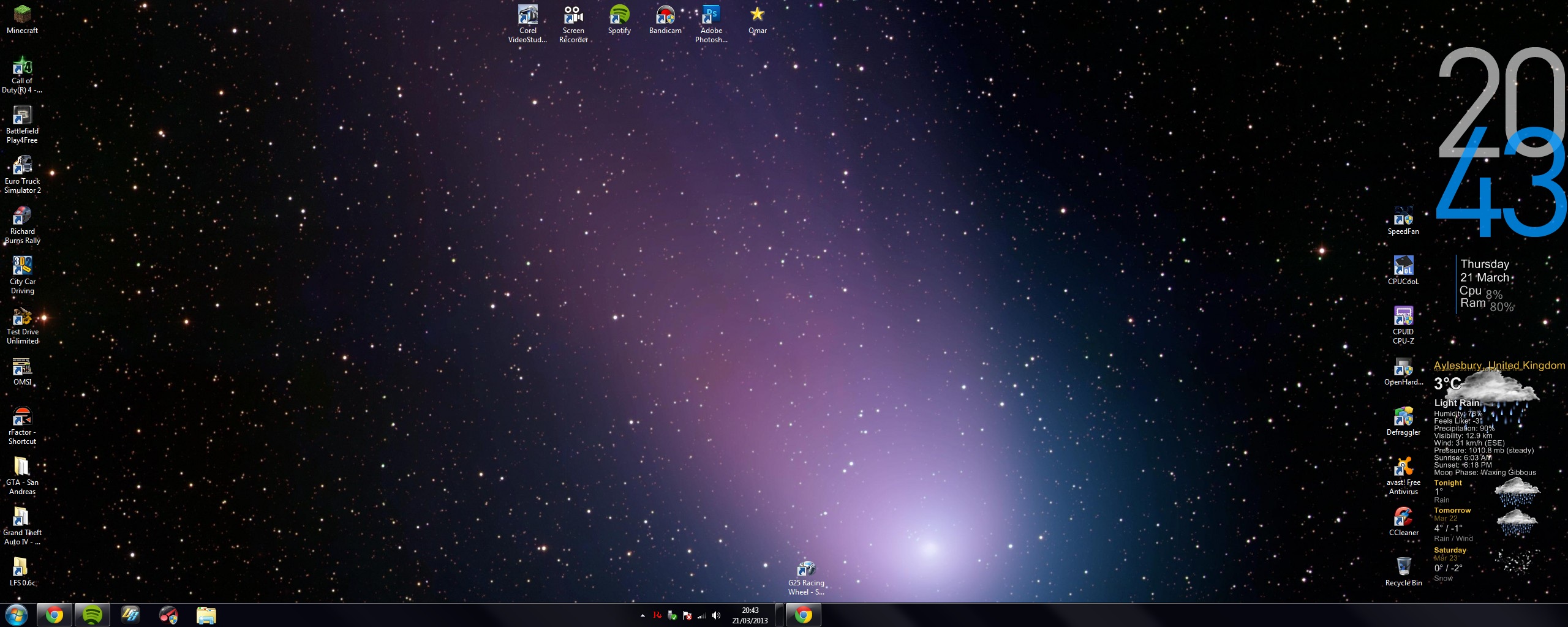Open the Windows Start menu orb
The image size is (1568, 627).
click(x=16, y=615)
